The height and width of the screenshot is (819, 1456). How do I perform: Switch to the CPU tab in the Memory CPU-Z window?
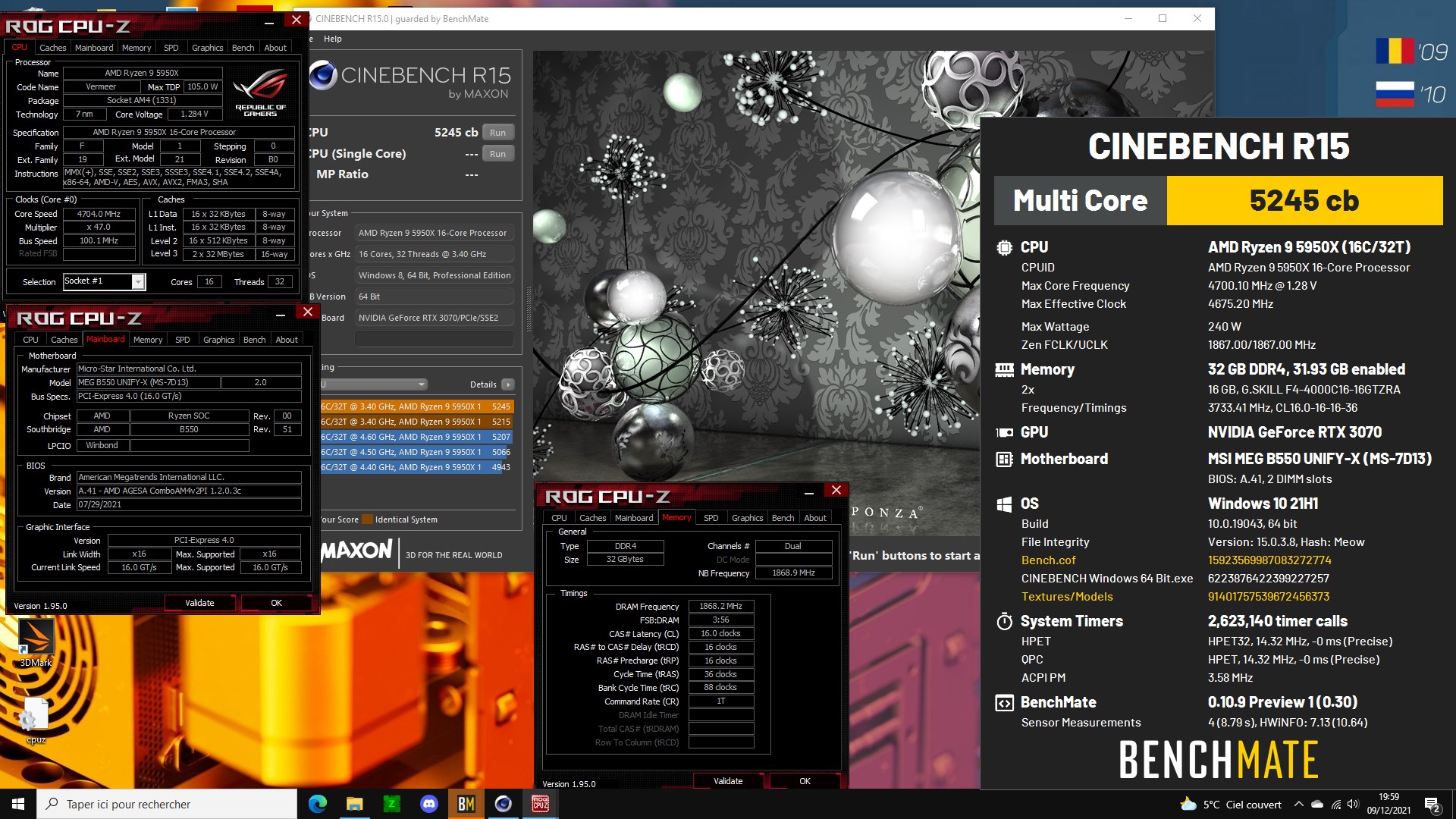(559, 518)
